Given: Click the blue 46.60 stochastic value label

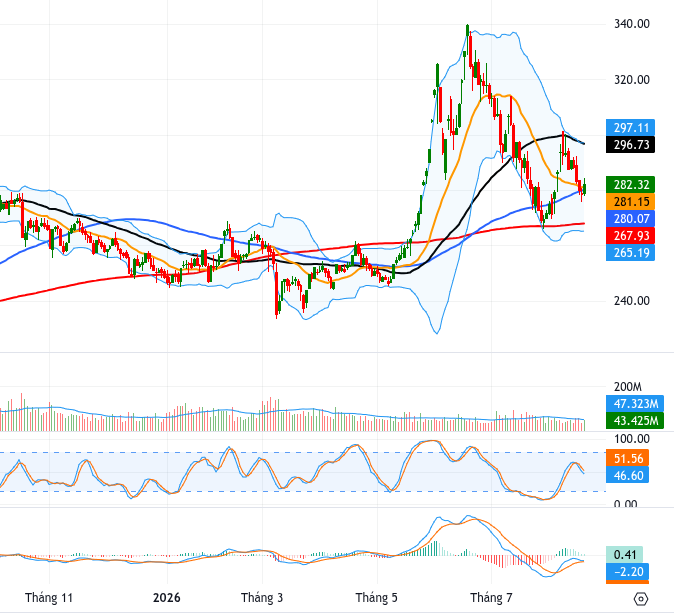Looking at the screenshot, I should click(628, 475).
